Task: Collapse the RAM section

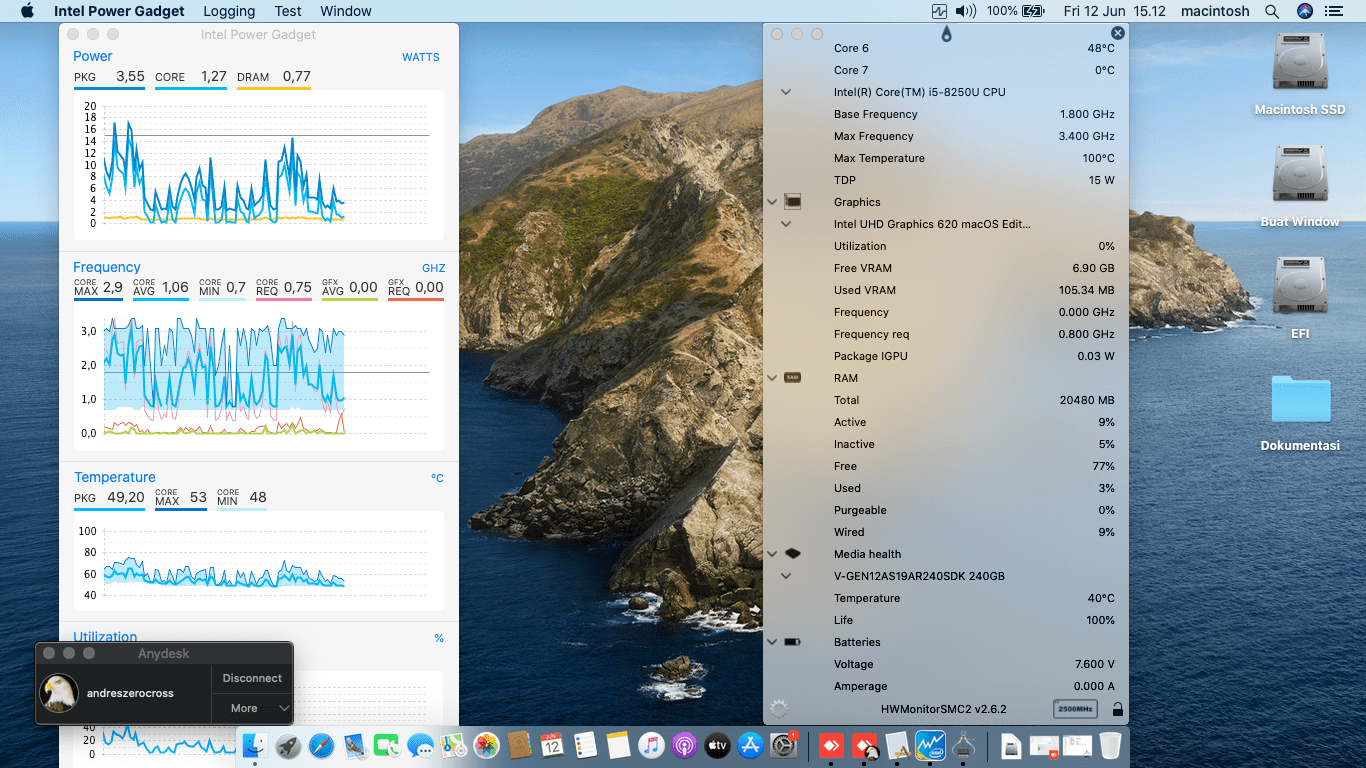Action: [x=772, y=378]
